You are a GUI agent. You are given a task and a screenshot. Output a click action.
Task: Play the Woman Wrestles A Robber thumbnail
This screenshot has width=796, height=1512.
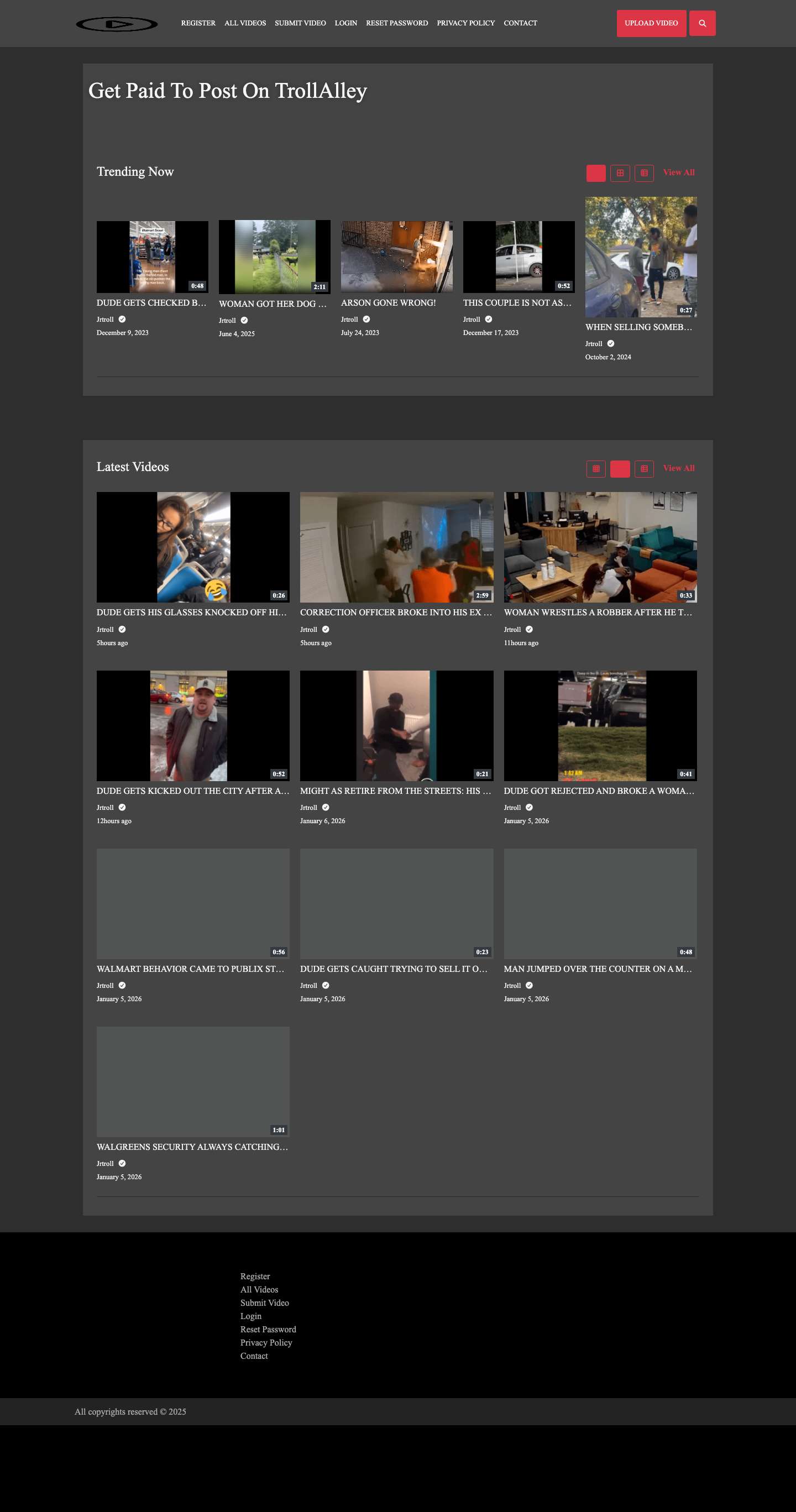tap(600, 547)
